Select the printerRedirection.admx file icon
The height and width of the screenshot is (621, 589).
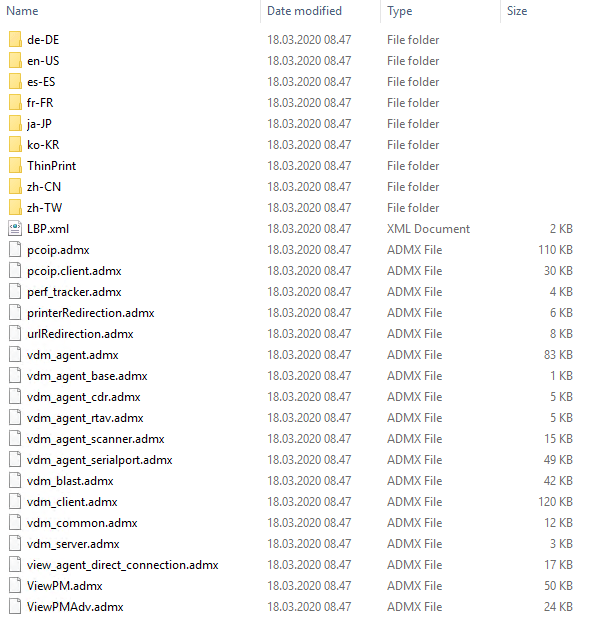click(x=15, y=312)
